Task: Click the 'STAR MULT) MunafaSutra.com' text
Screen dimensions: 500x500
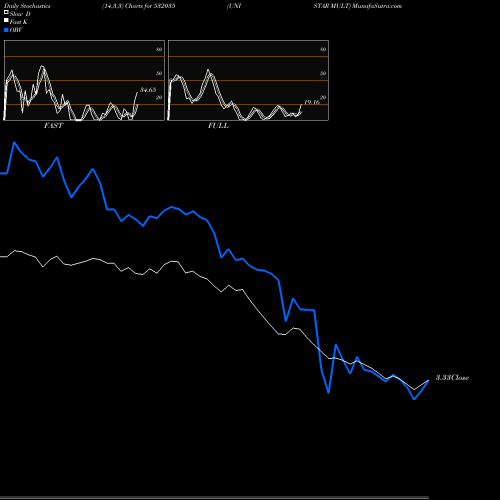Action: coord(357,6)
